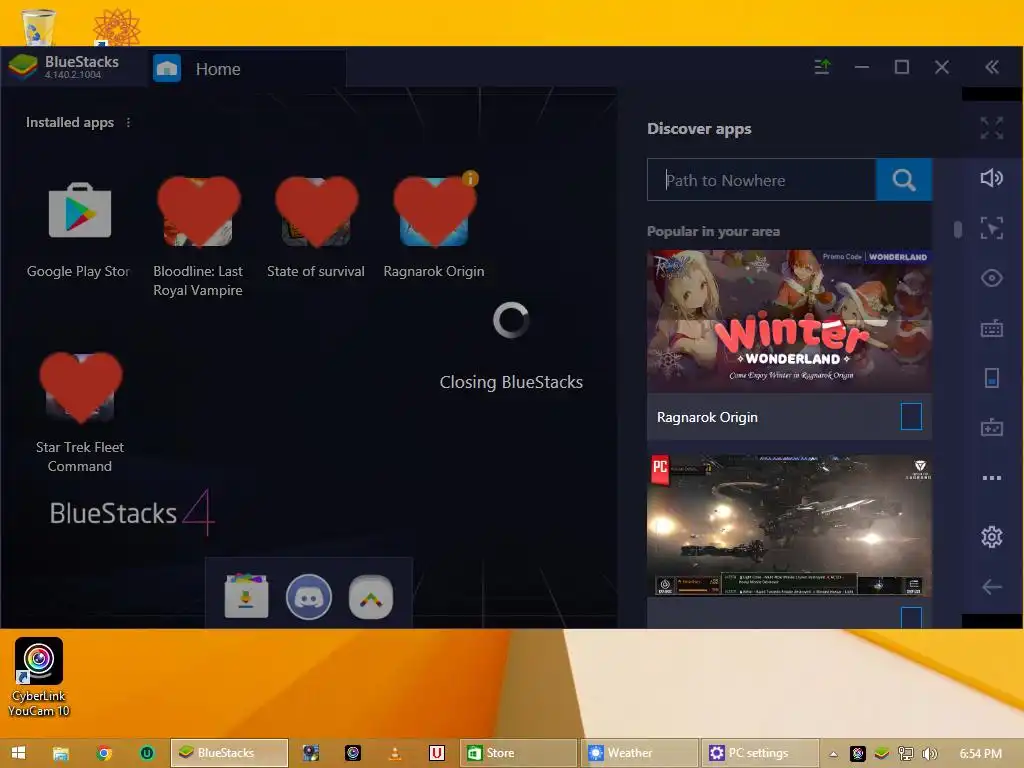Open the App Center dock icon
1024x768 pixels.
coord(246,596)
